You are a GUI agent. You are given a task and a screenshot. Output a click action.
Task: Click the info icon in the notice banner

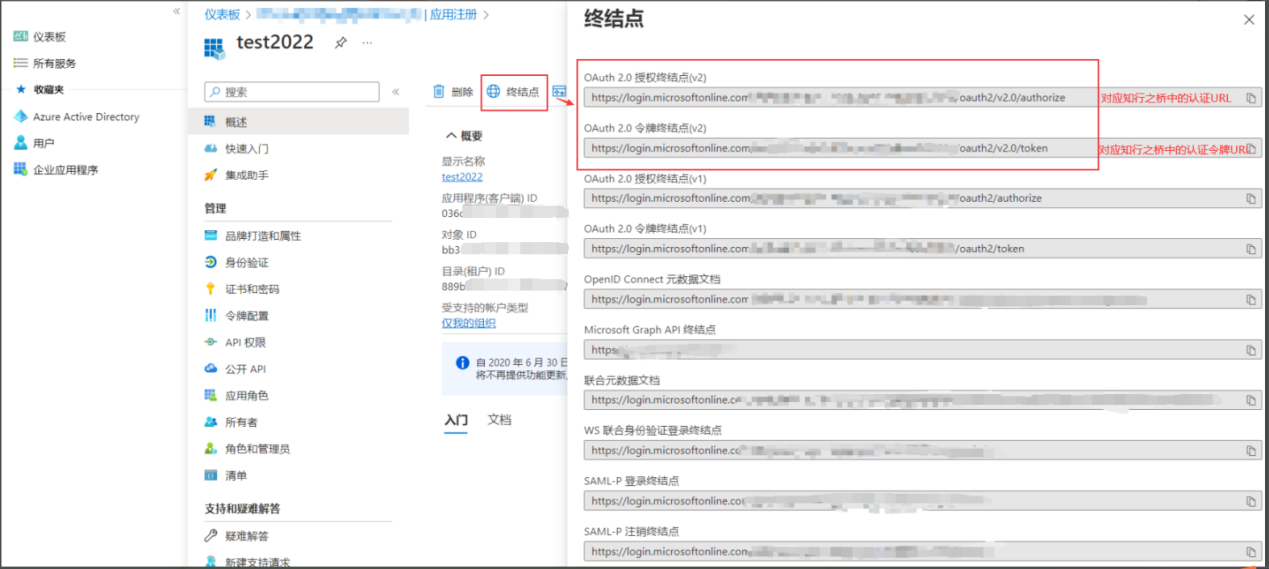click(x=462, y=364)
